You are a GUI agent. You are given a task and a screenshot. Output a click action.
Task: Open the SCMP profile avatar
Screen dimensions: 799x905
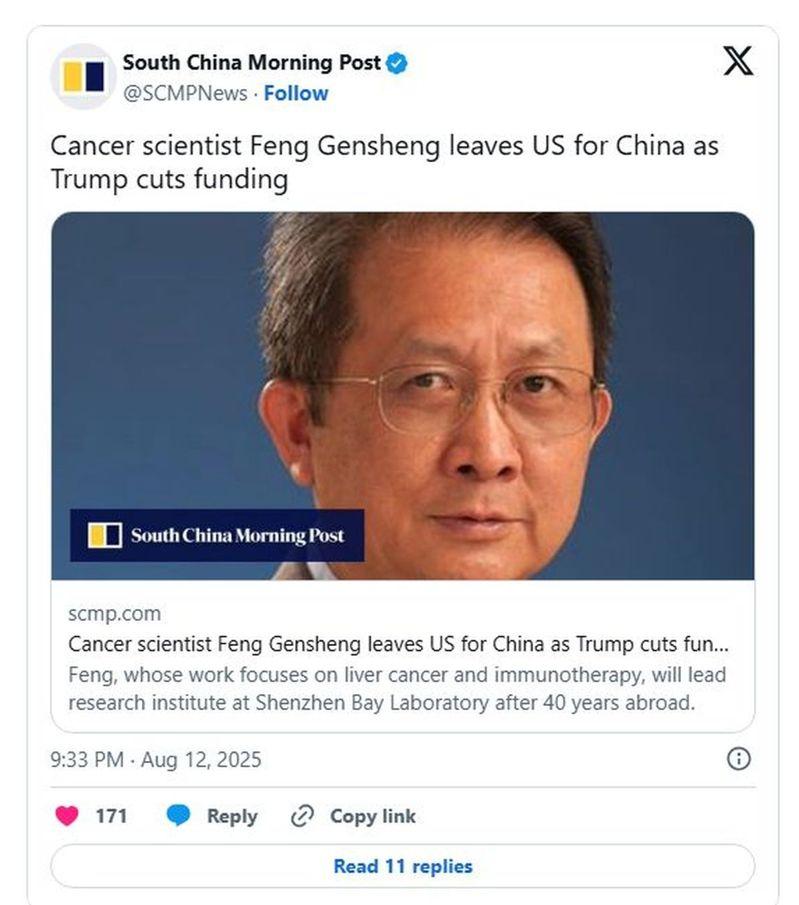pyautogui.click(x=84, y=77)
